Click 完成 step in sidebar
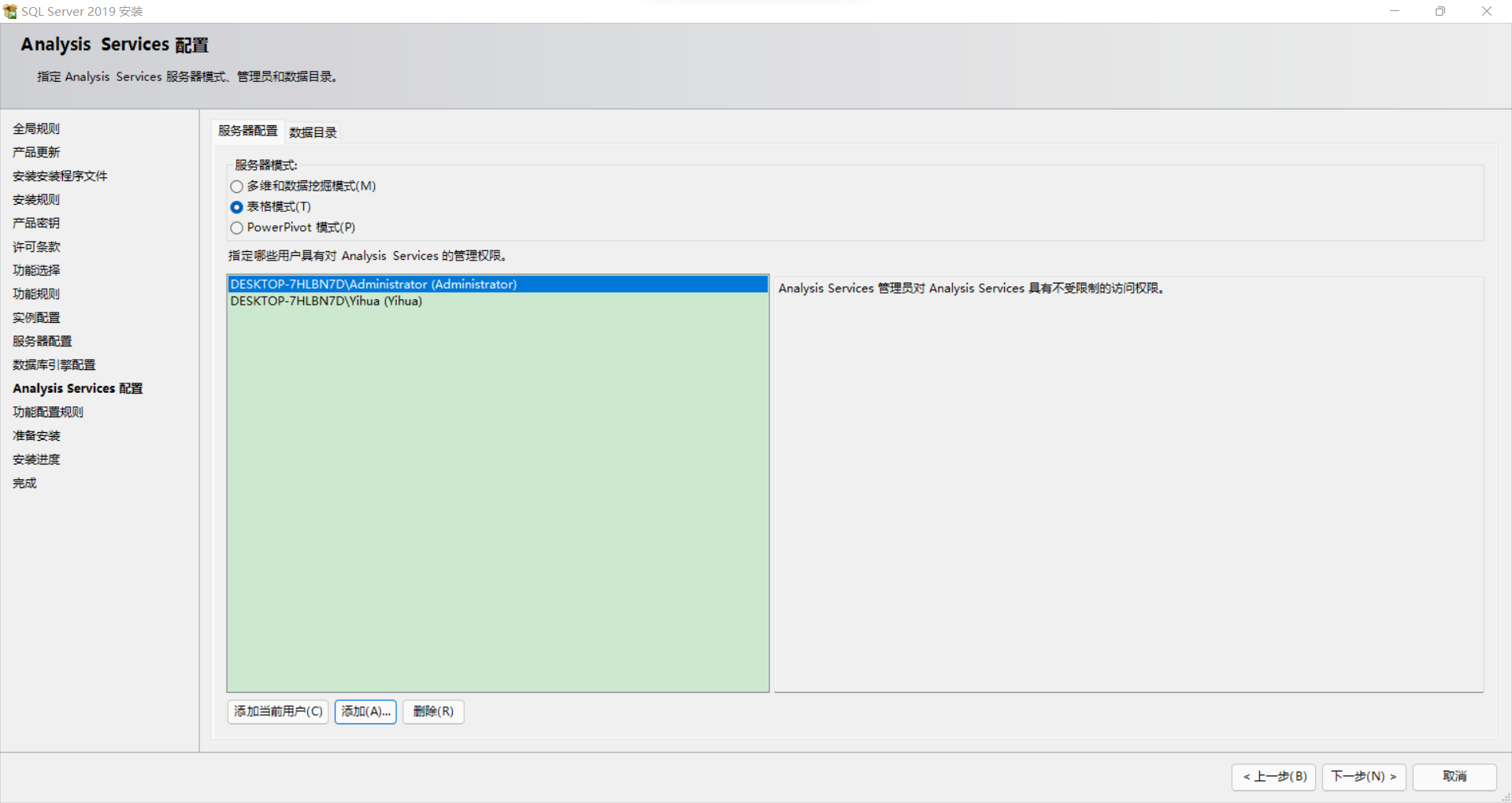Screen dimensions: 1512x803 coord(24,483)
